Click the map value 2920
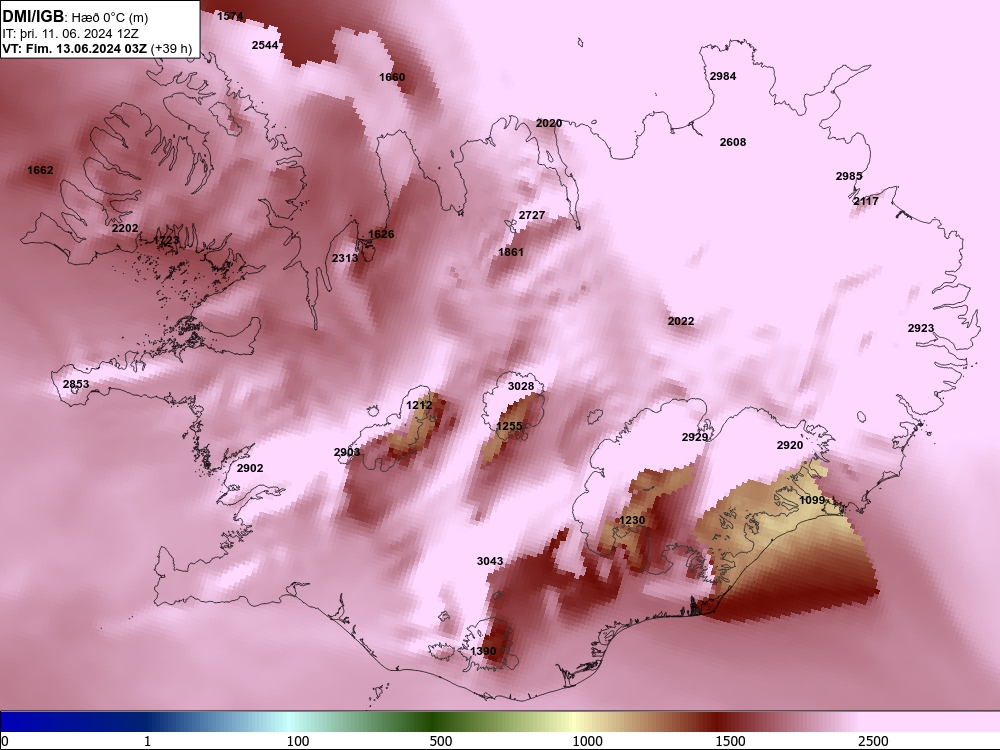 coord(790,445)
